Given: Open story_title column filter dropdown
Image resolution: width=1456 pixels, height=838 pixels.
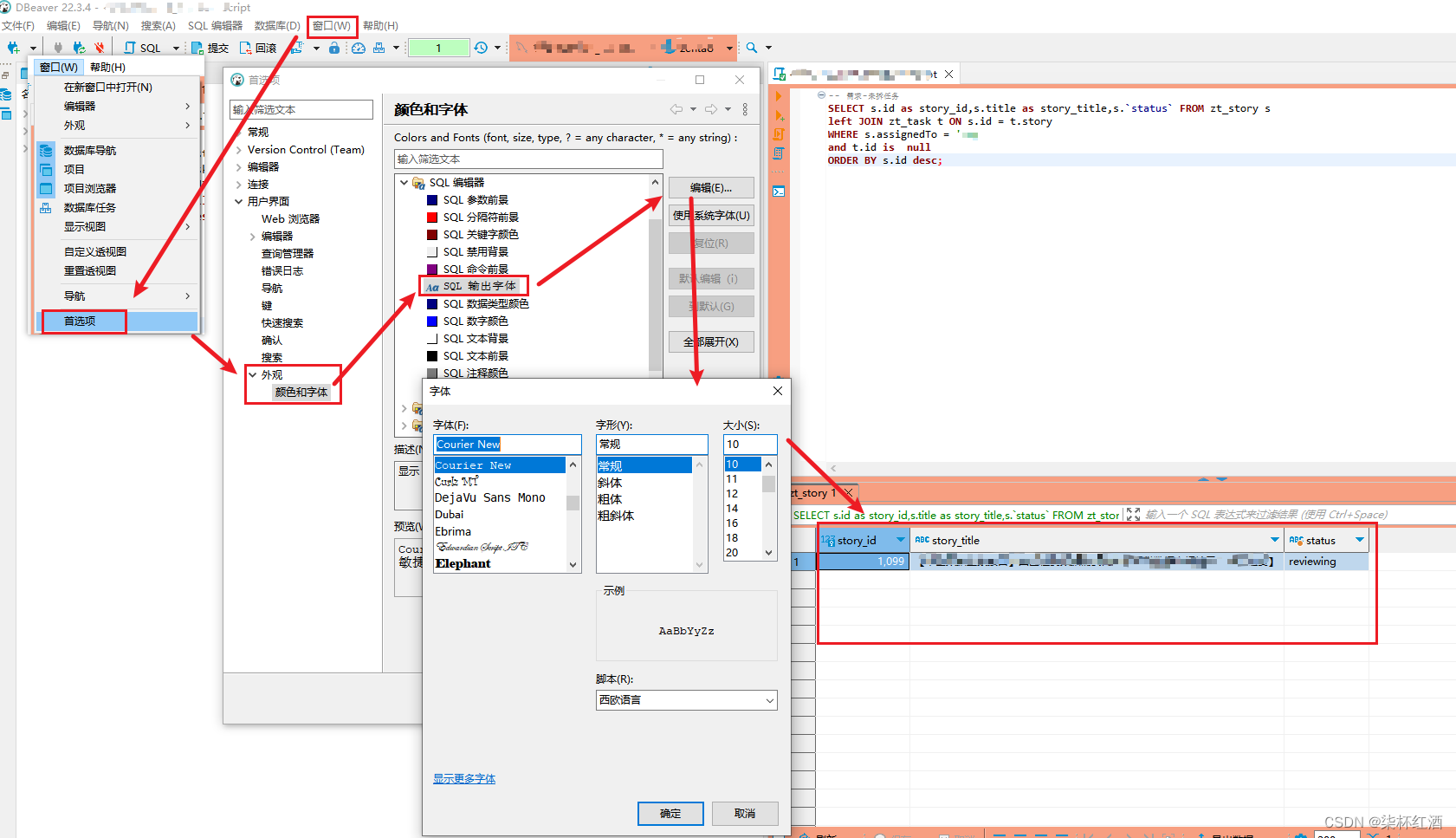Looking at the screenshot, I should (1275, 540).
